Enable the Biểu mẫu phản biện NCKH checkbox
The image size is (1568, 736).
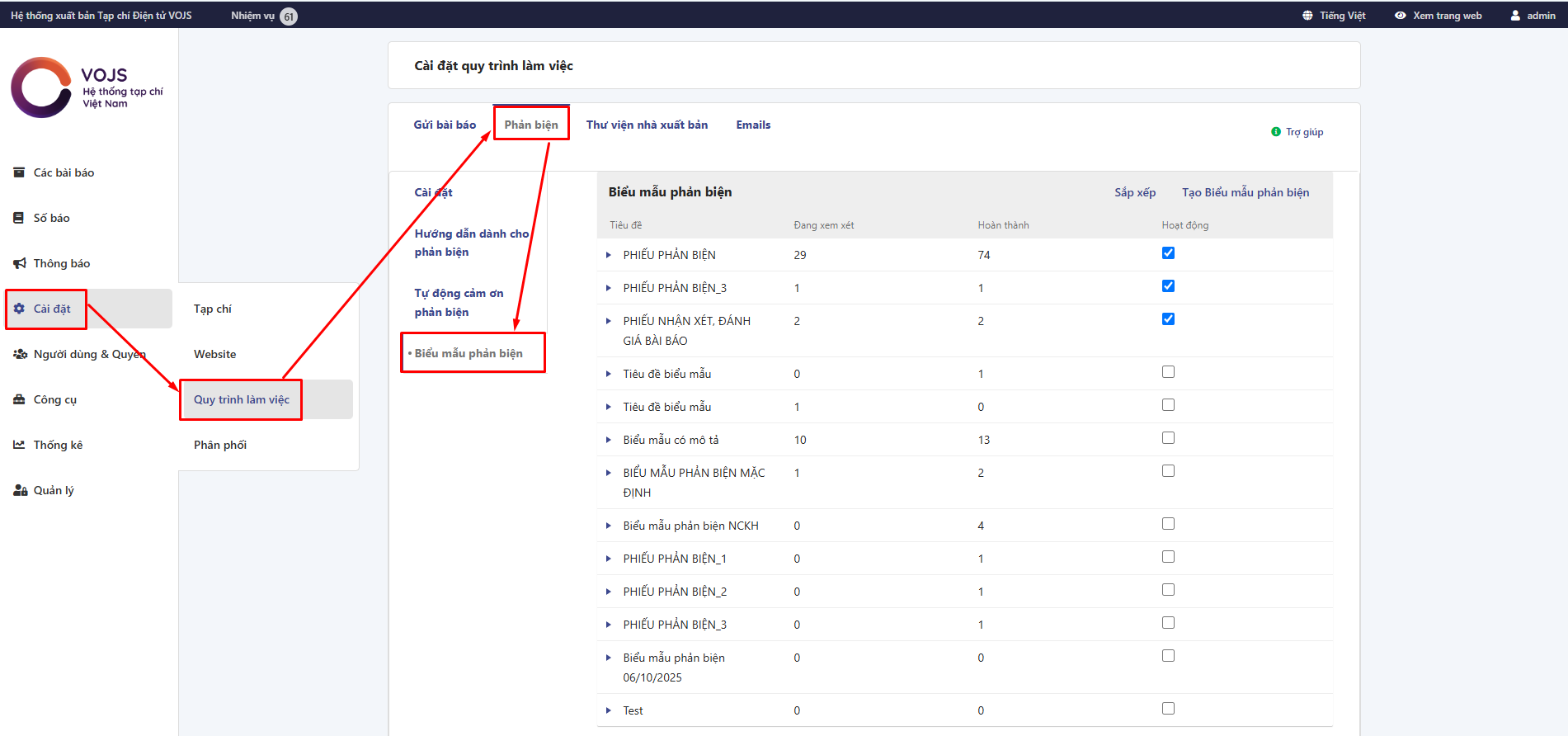click(1168, 524)
